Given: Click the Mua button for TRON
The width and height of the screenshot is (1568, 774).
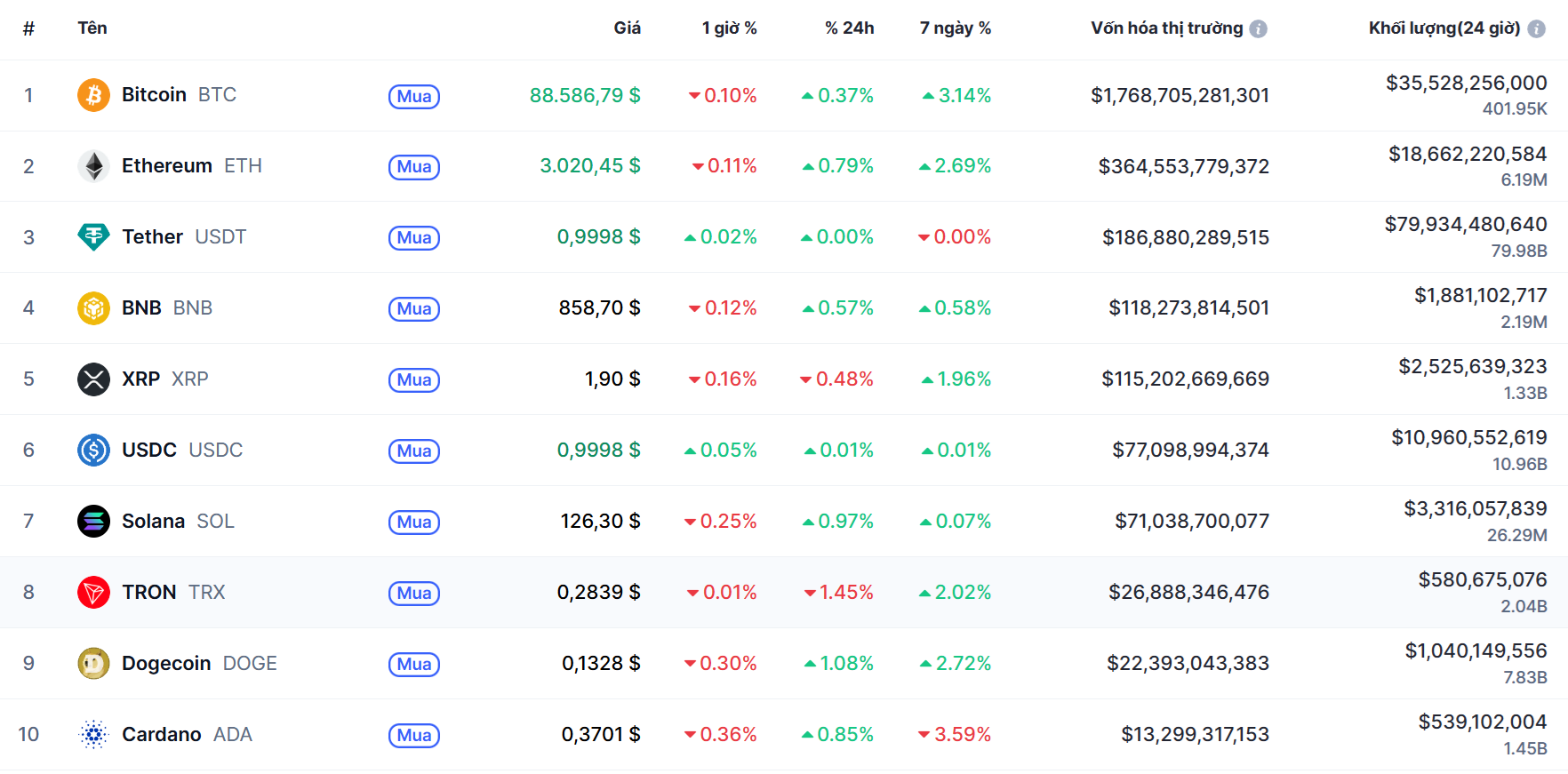Looking at the screenshot, I should point(414,594).
